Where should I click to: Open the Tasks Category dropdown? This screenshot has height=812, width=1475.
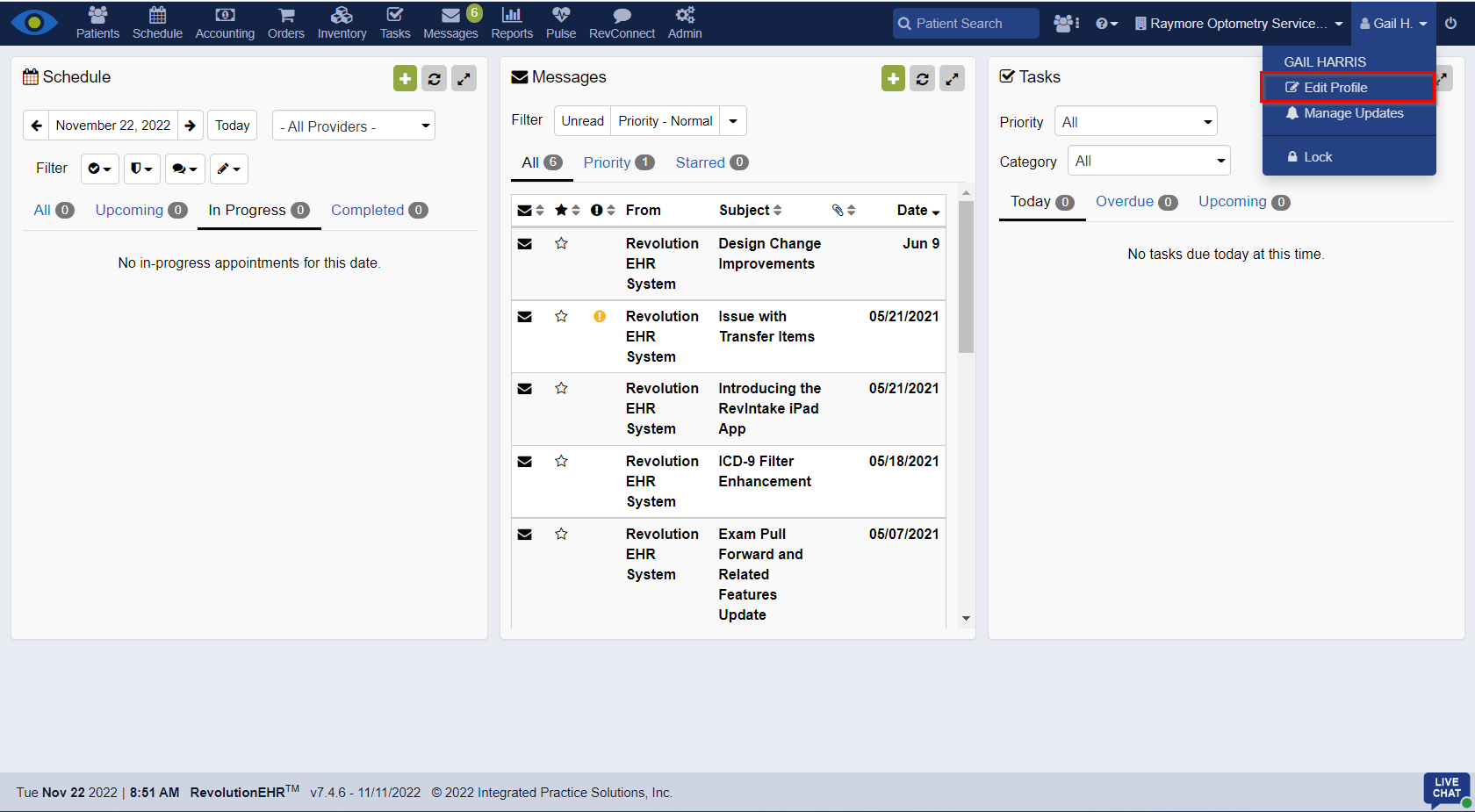[1149, 161]
